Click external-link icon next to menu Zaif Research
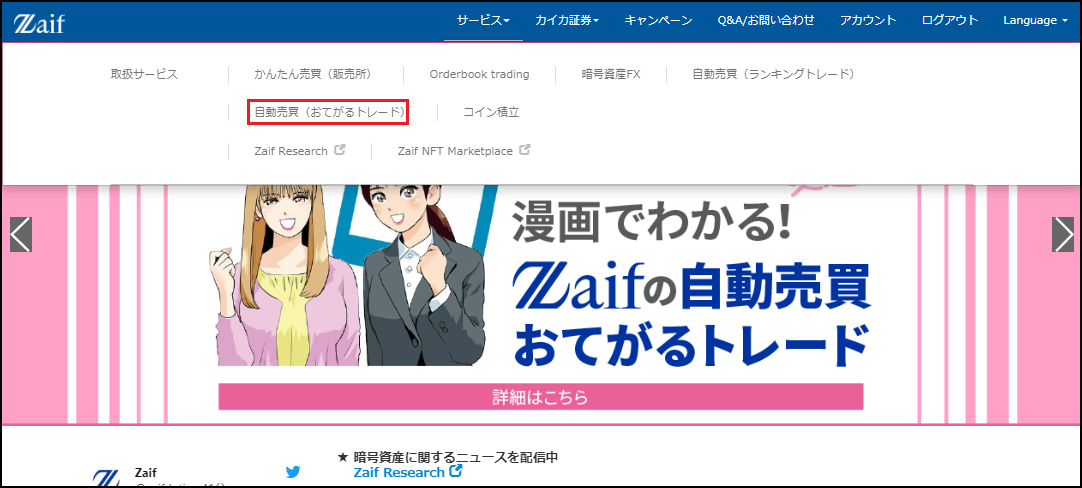 340,149
